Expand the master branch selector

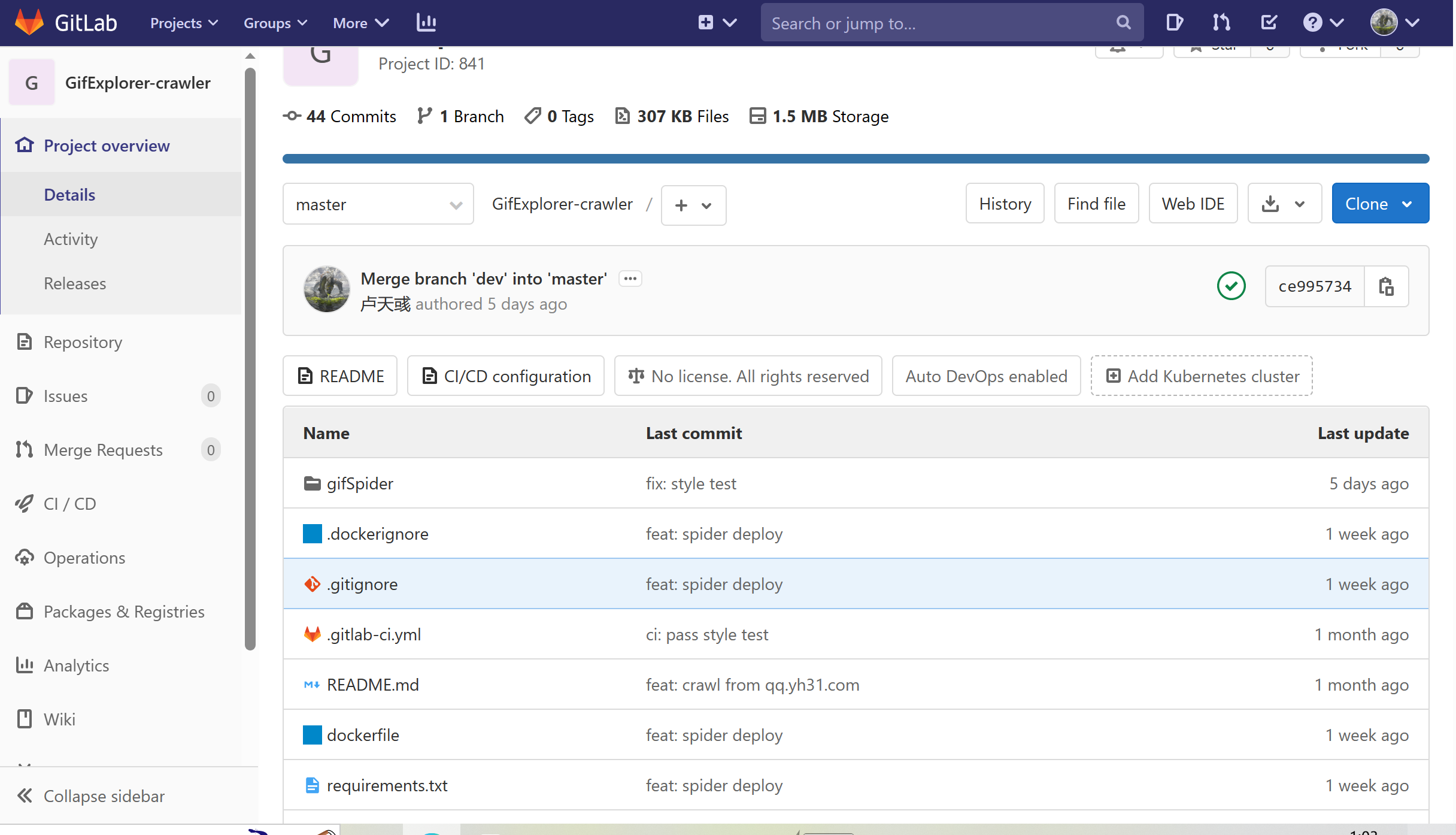click(378, 204)
